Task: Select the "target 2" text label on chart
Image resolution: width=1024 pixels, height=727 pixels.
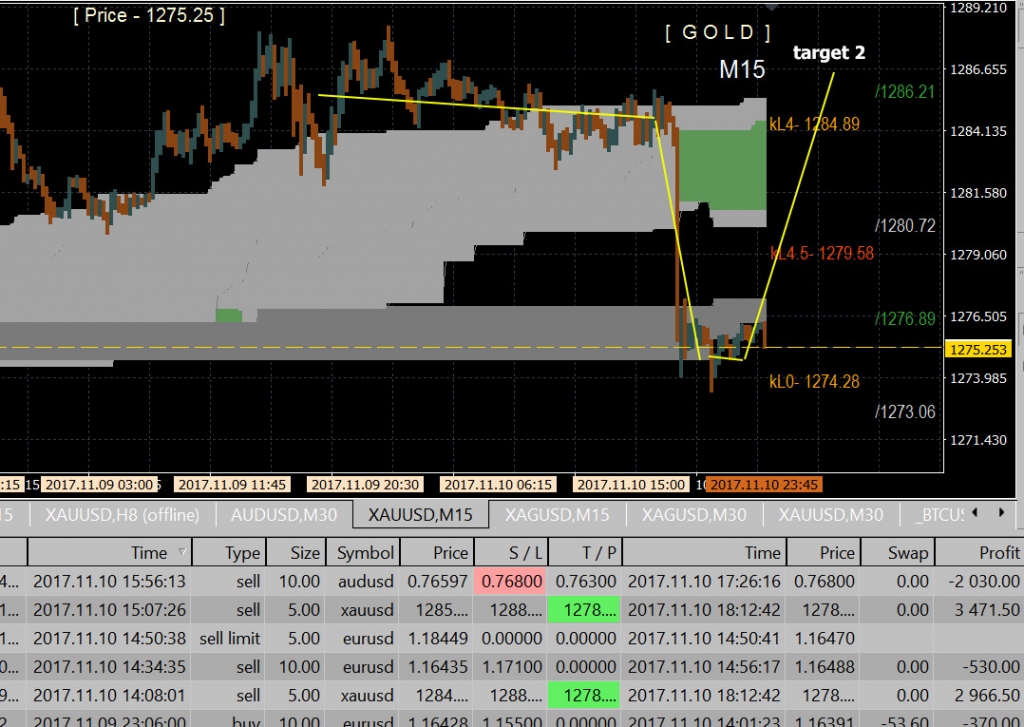Action: tap(829, 53)
